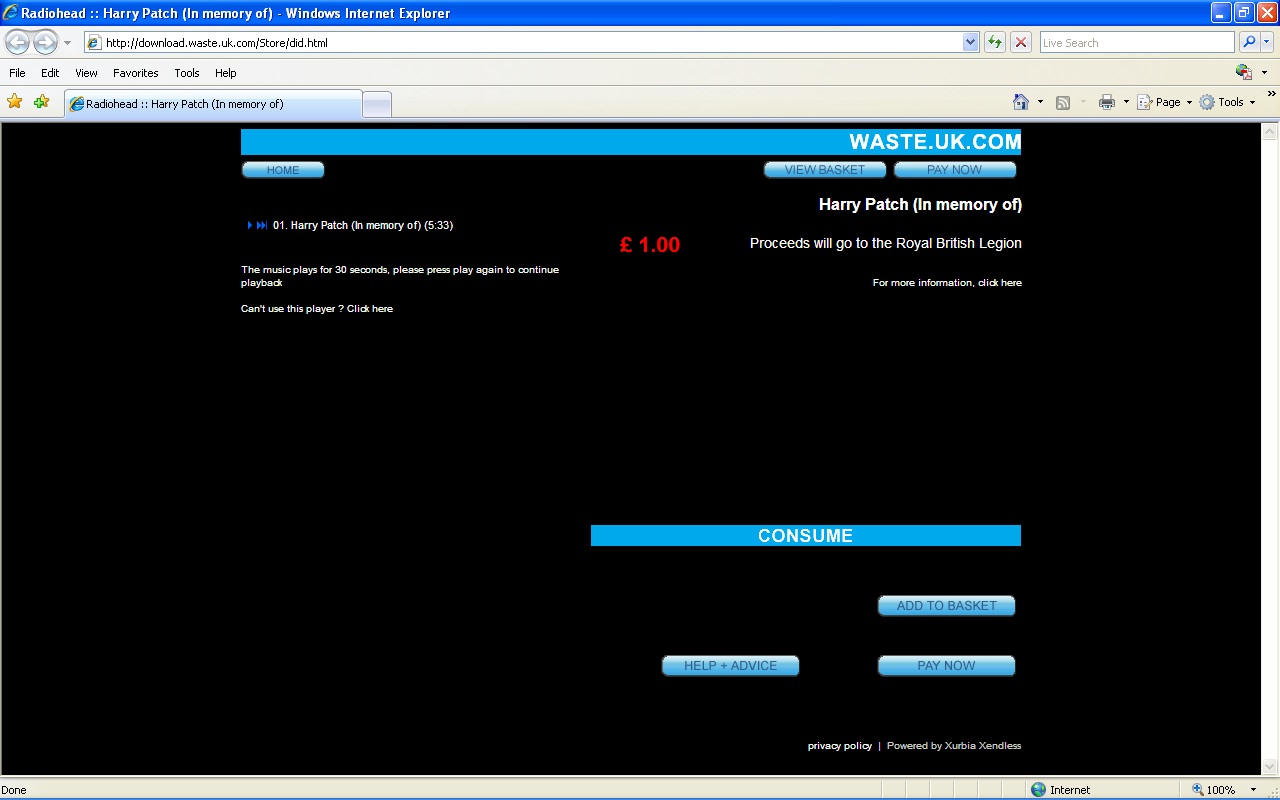
Task: Click the top PAY NOW button
Action: coord(955,170)
